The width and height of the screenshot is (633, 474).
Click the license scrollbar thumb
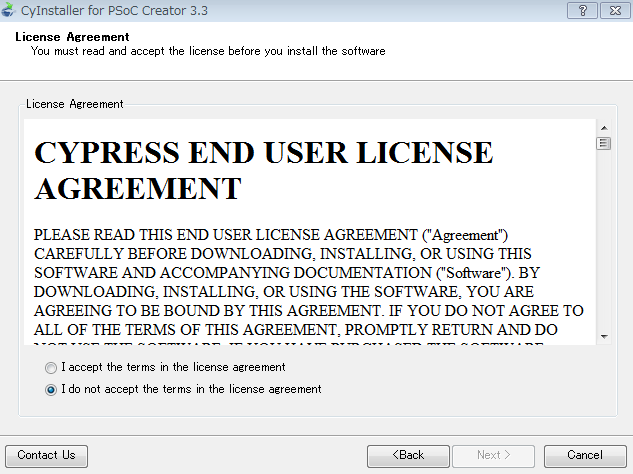click(x=604, y=143)
